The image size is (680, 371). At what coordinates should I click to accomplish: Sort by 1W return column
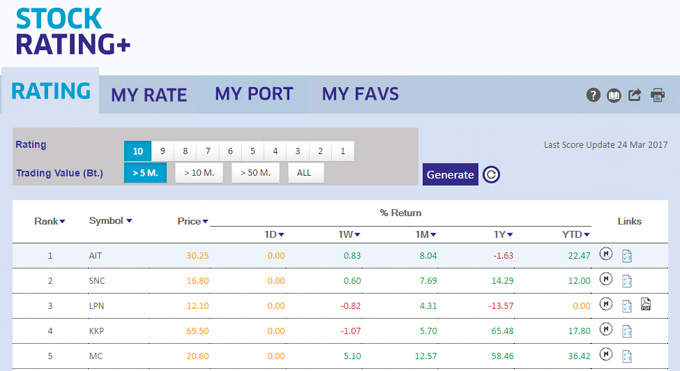(349, 235)
